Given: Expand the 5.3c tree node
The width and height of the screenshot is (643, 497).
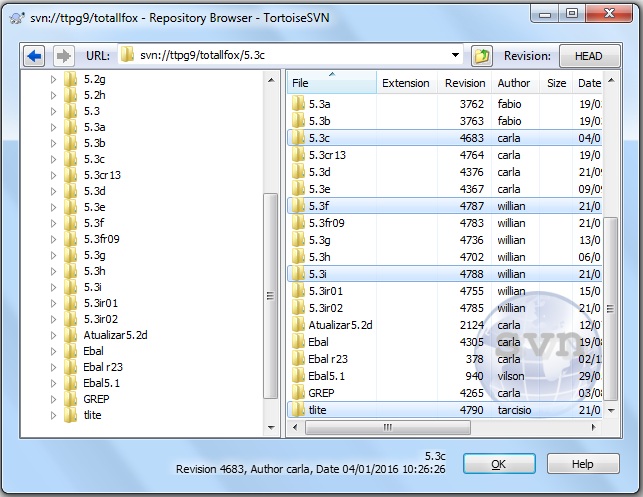Looking at the screenshot, I should (x=53, y=159).
